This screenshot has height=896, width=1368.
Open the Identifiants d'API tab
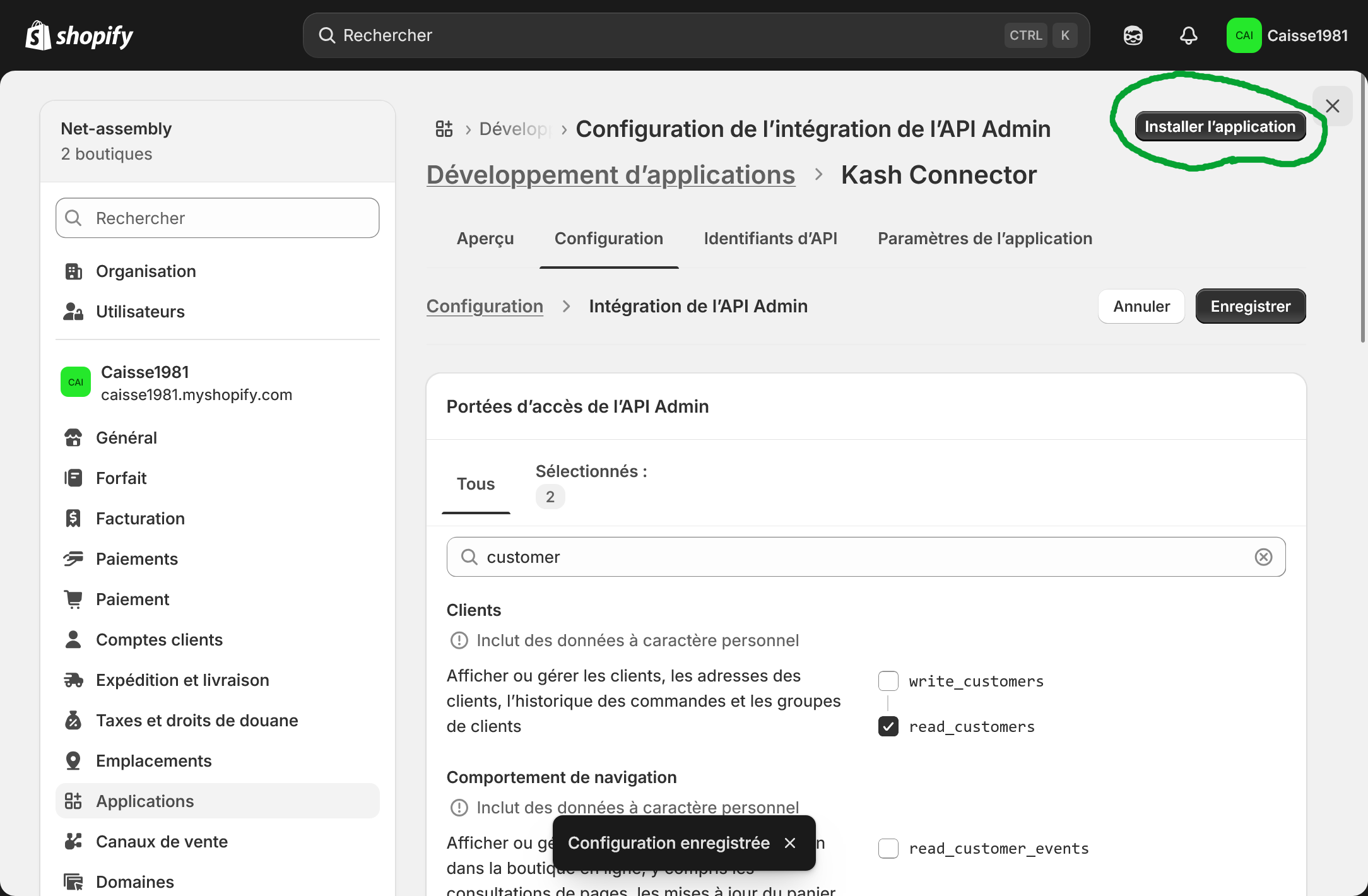tap(770, 239)
